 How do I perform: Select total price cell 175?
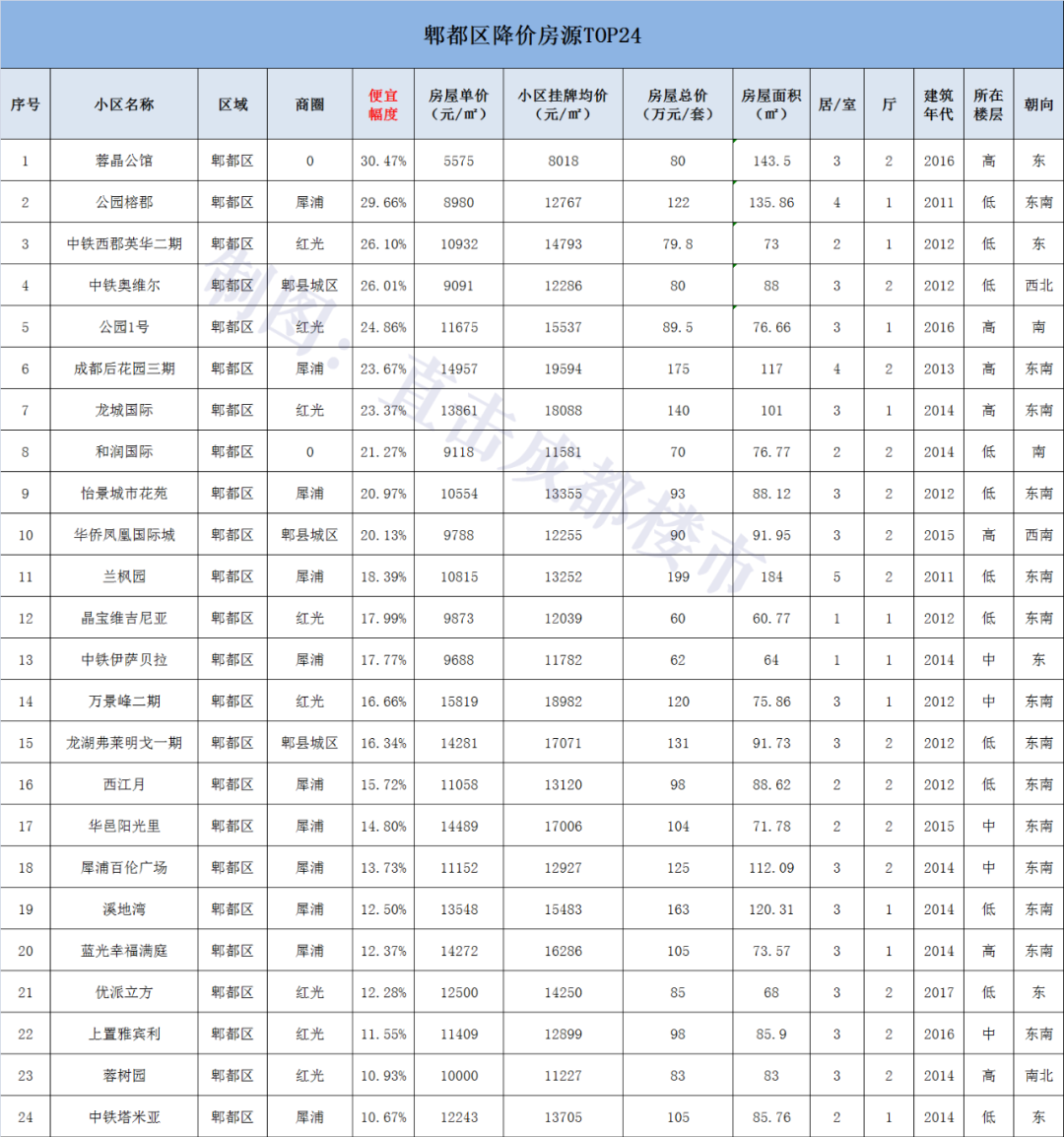pyautogui.click(x=678, y=368)
